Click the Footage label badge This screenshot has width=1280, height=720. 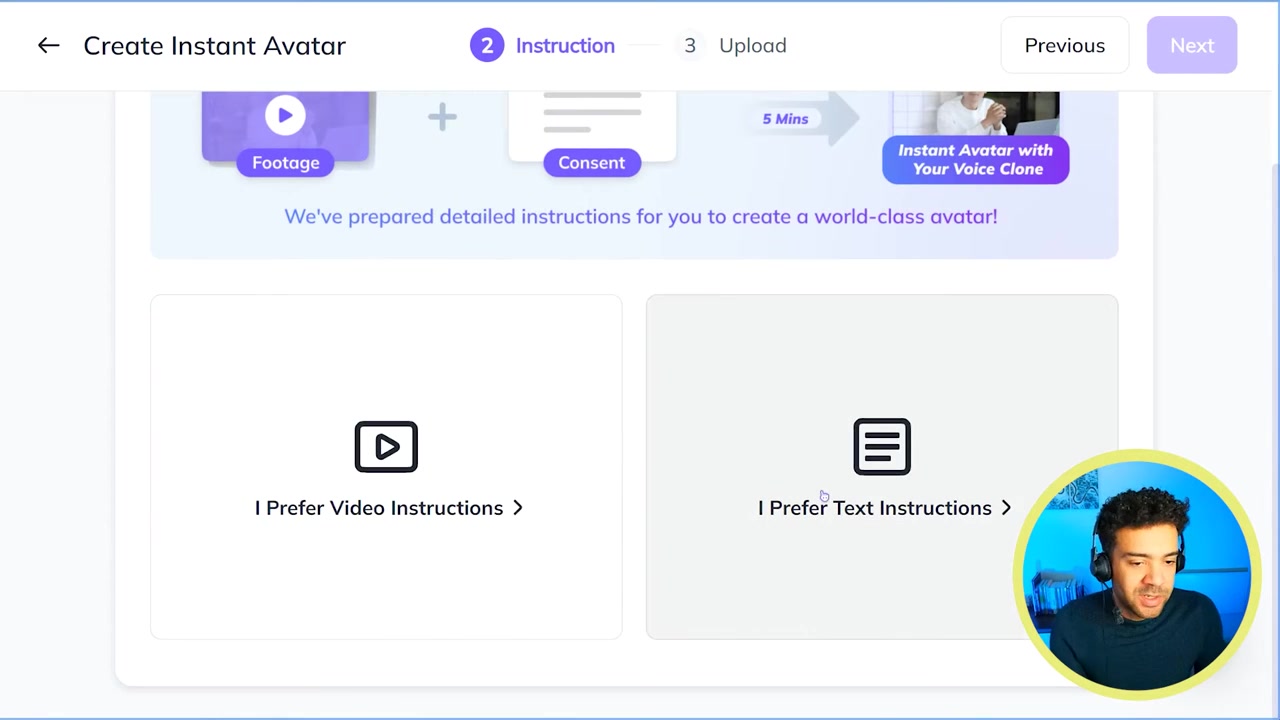coord(286,163)
